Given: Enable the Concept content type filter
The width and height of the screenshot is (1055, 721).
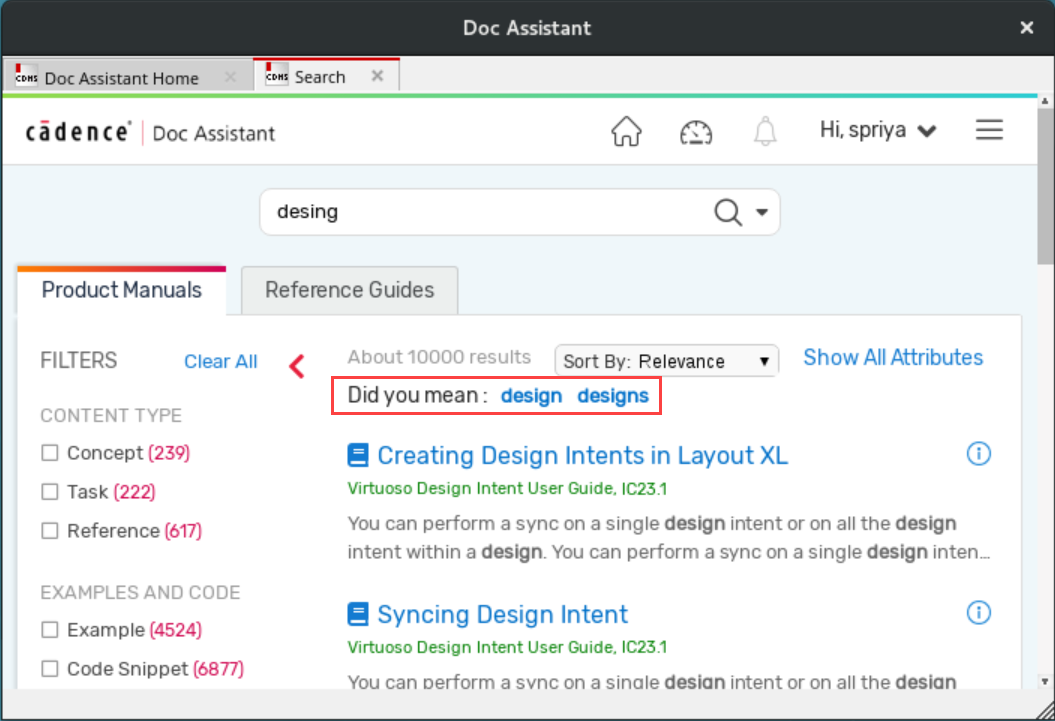Looking at the screenshot, I should tap(50, 454).
